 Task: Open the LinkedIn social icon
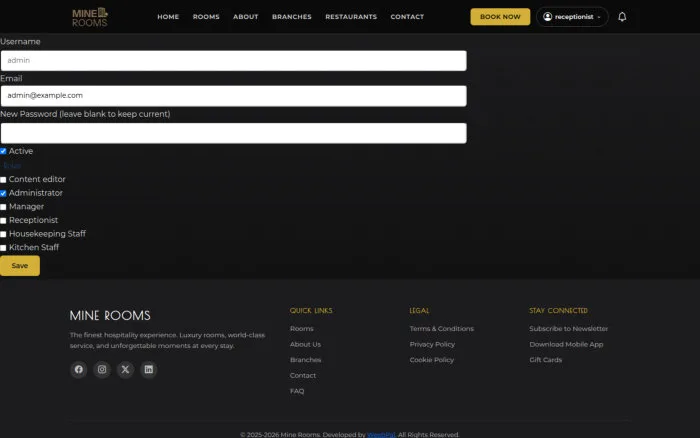[149, 369]
